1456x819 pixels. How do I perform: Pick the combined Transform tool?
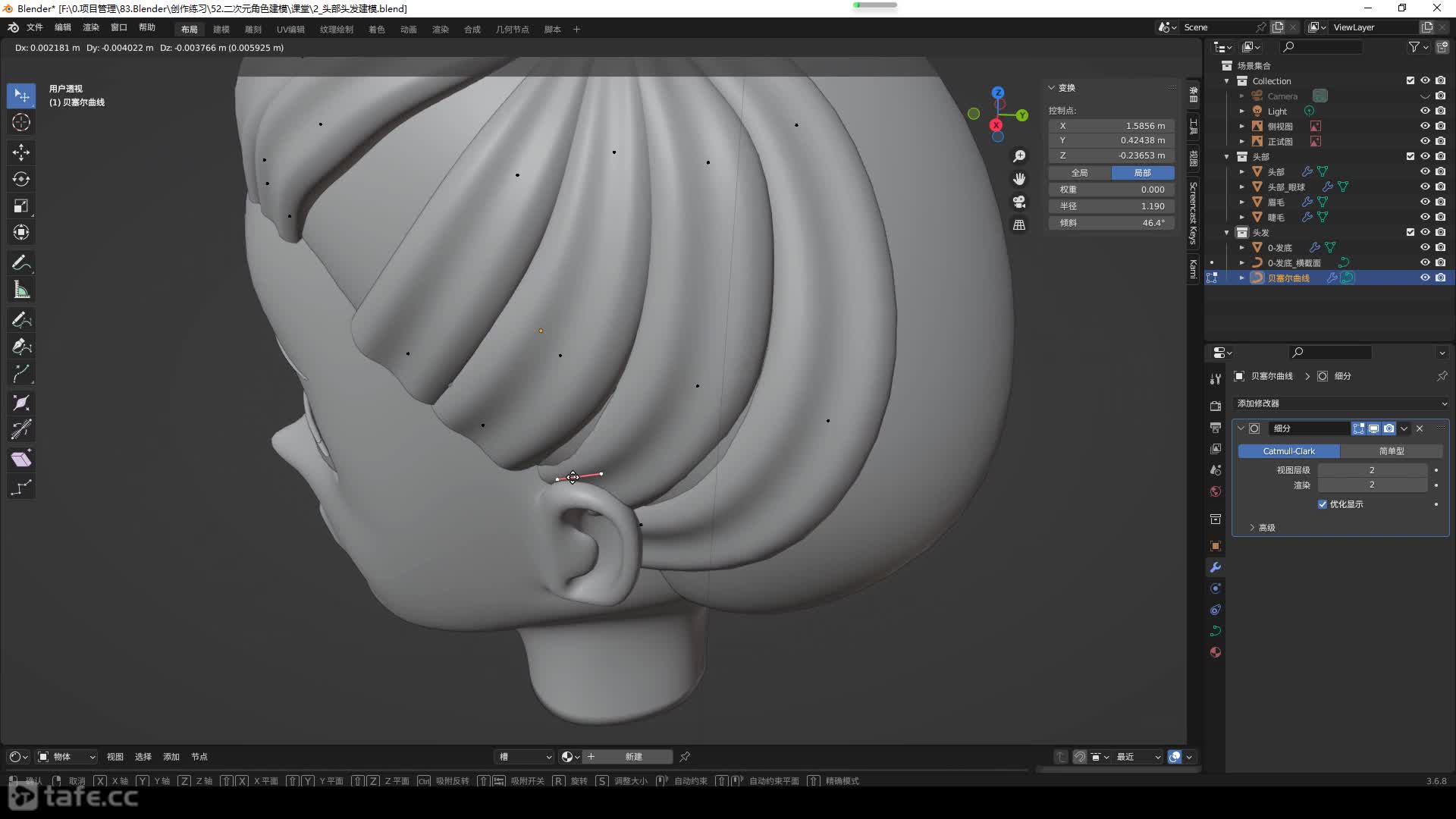[21, 232]
